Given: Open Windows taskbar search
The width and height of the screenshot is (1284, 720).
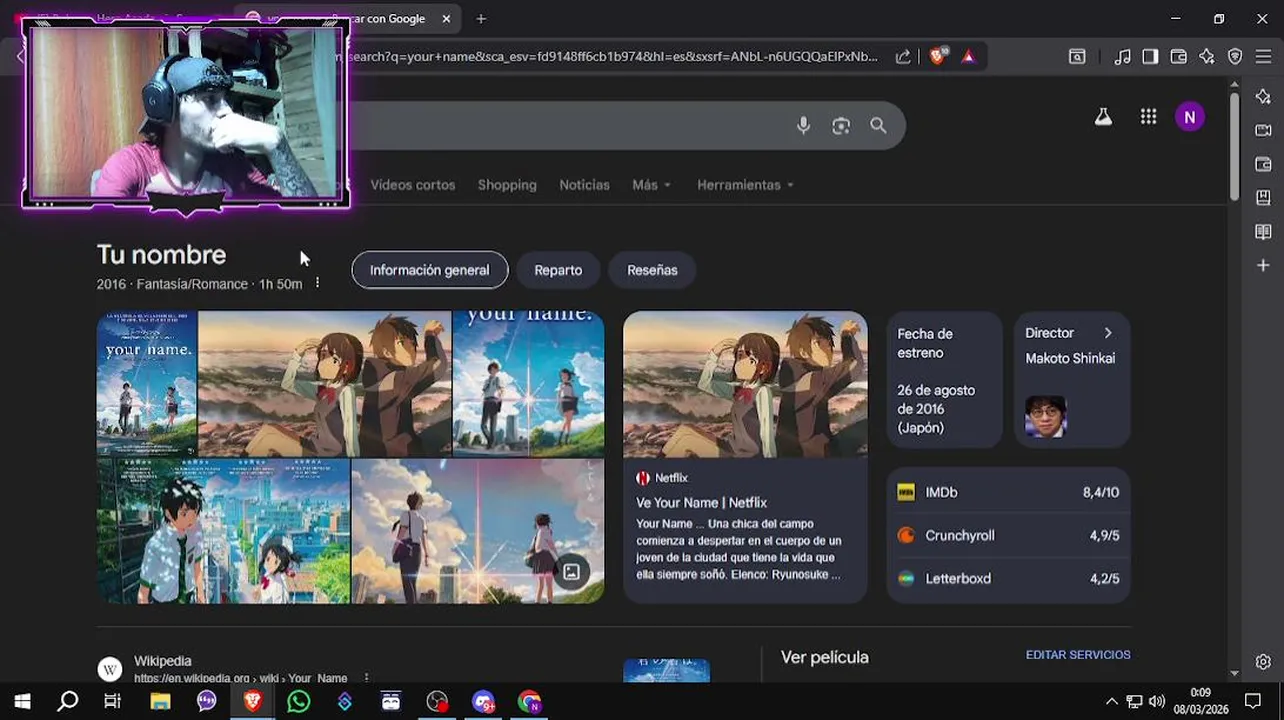Looking at the screenshot, I should pyautogui.click(x=67, y=701).
